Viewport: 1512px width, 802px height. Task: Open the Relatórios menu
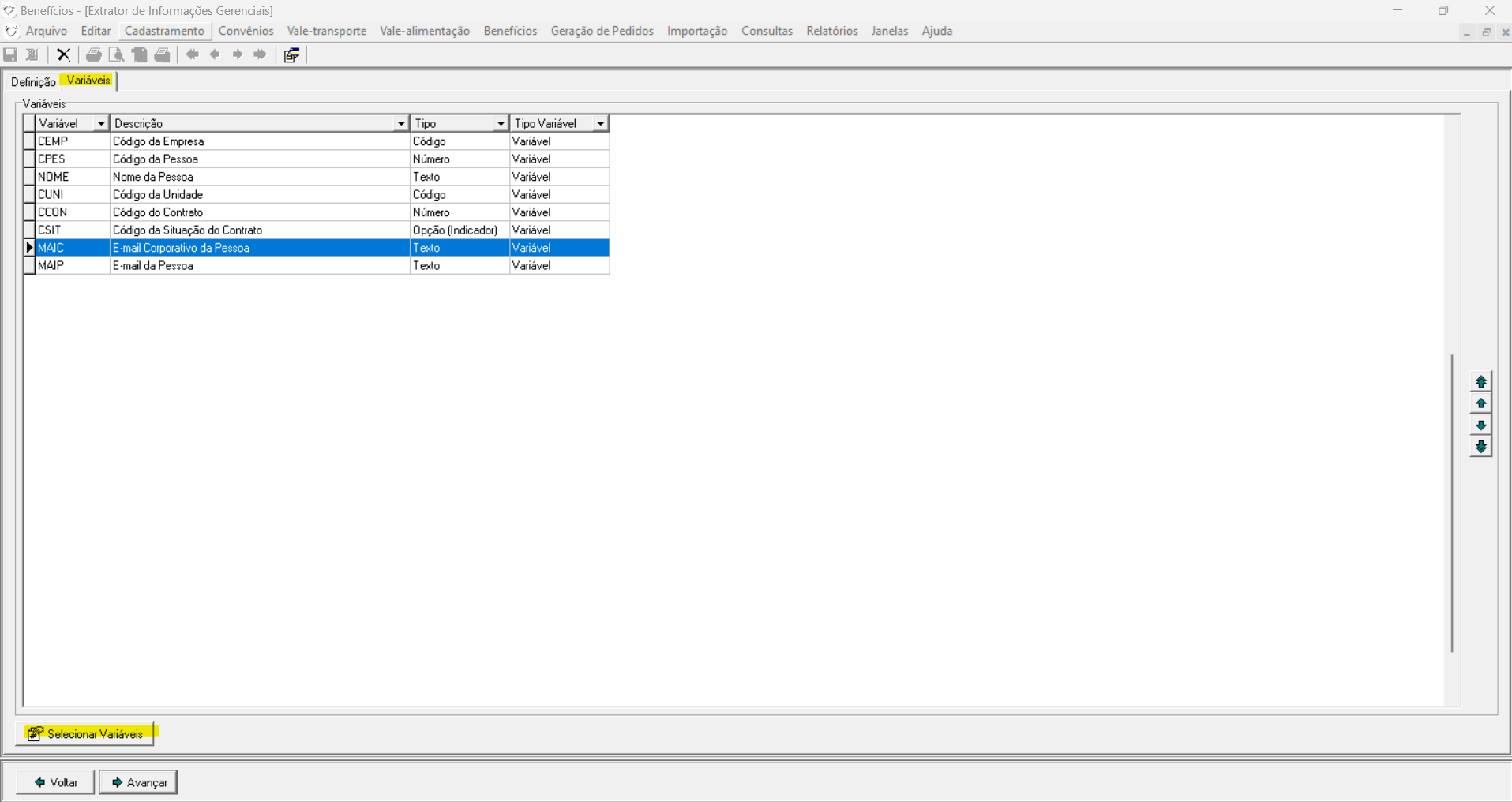pyautogui.click(x=832, y=31)
